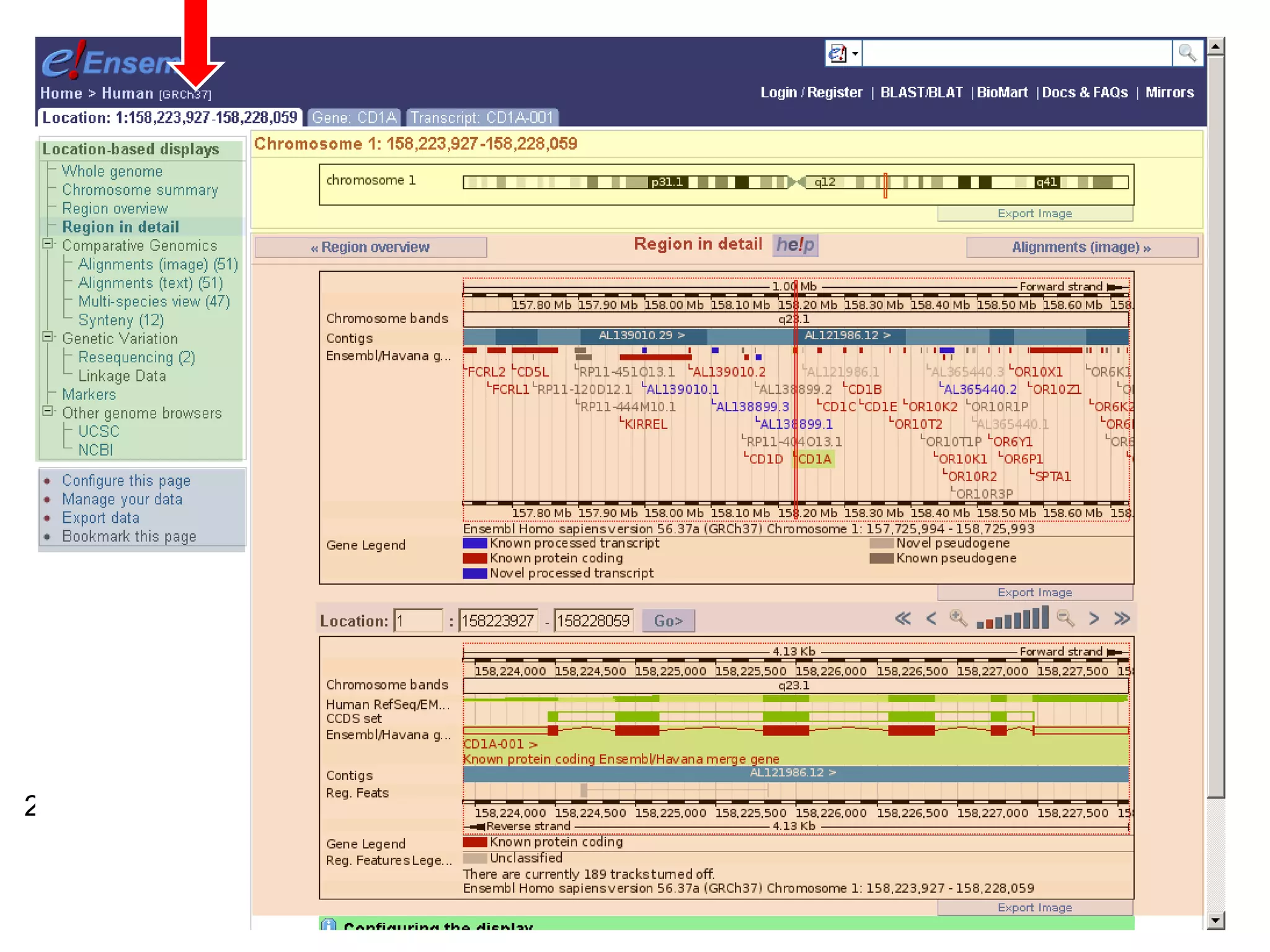1270x952 pixels.
Task: Switch to the Gene: CD1A tab
Action: click(x=354, y=118)
